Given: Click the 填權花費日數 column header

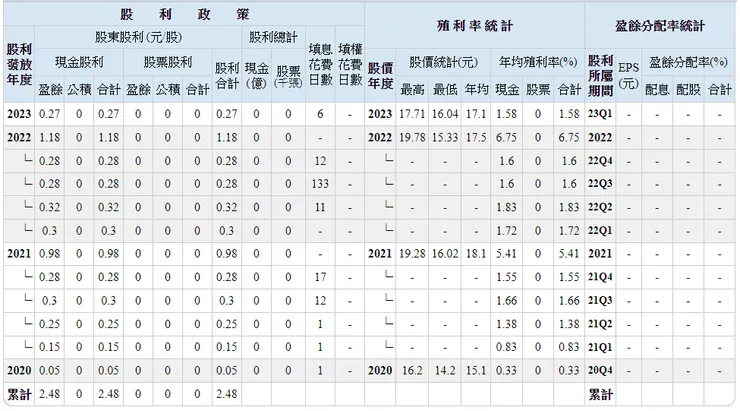Looking at the screenshot, I should tap(350, 64).
